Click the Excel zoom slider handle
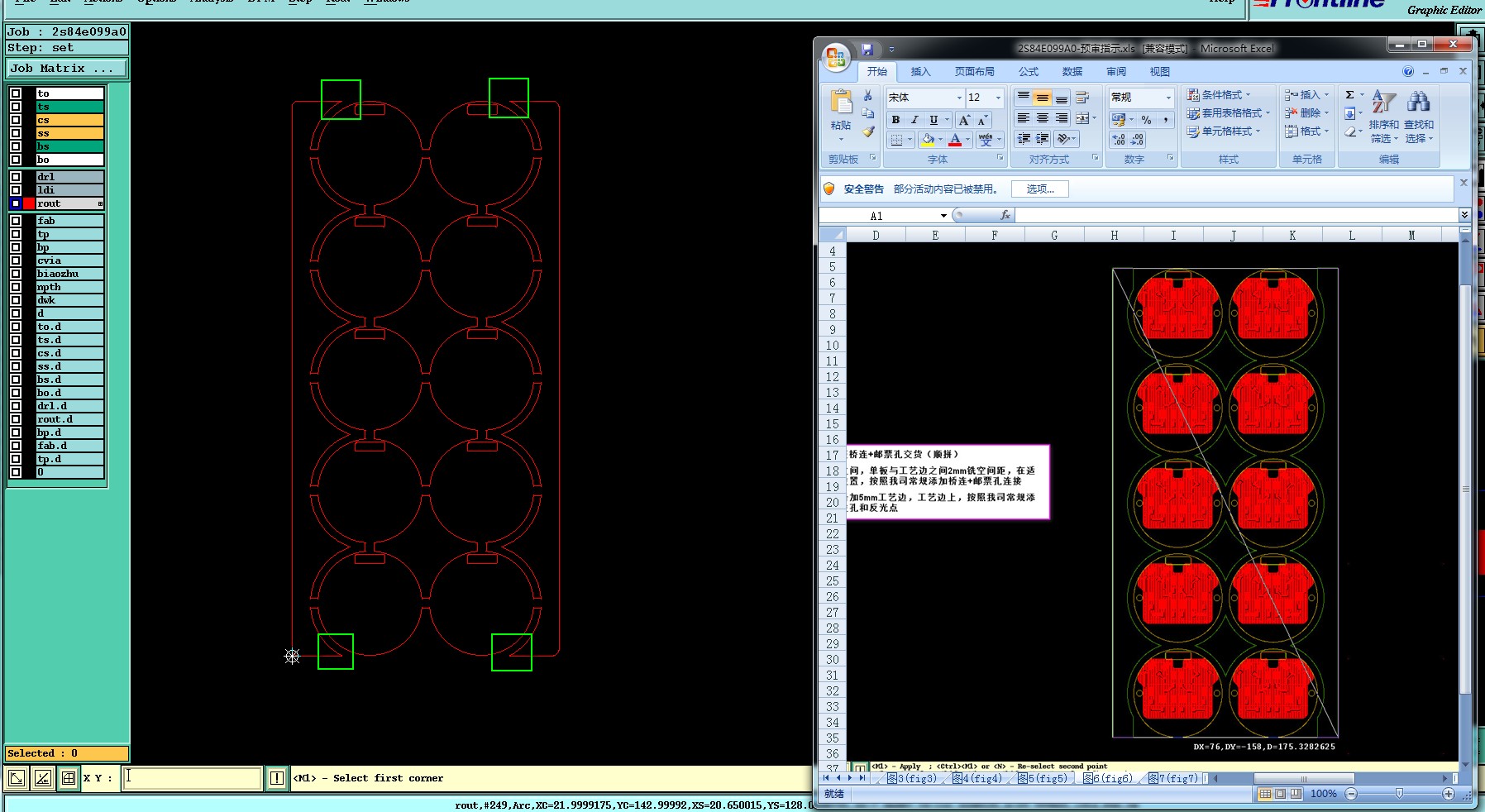 click(1399, 794)
